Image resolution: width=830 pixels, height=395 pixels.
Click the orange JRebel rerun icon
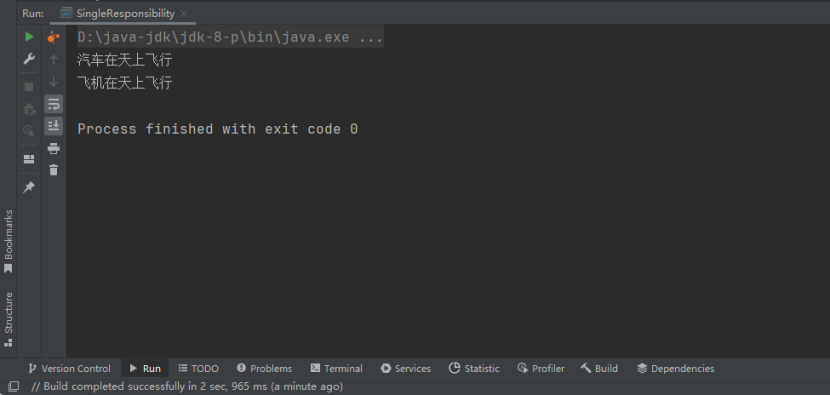(x=53, y=37)
